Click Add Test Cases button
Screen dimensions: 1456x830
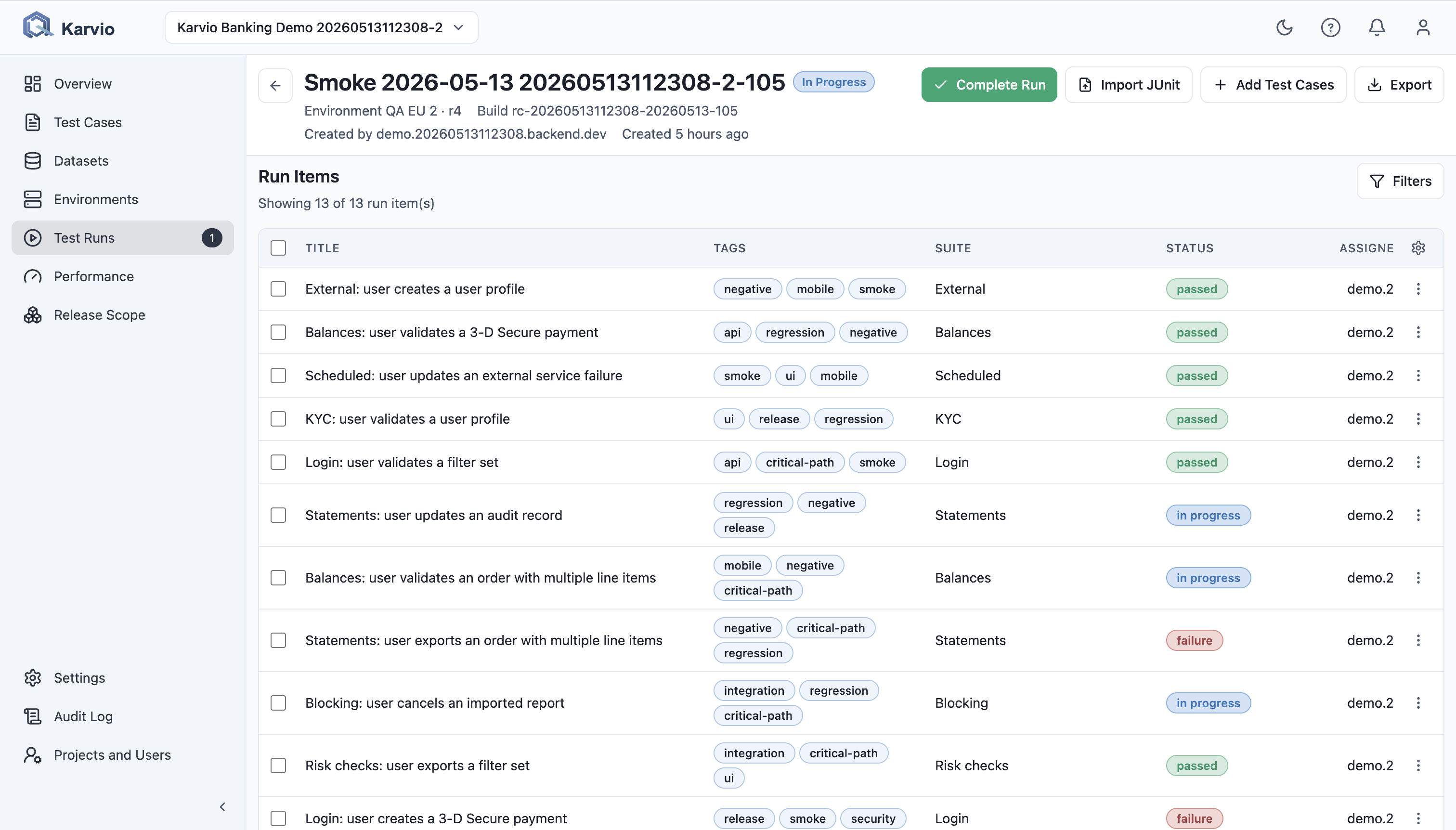(1273, 85)
